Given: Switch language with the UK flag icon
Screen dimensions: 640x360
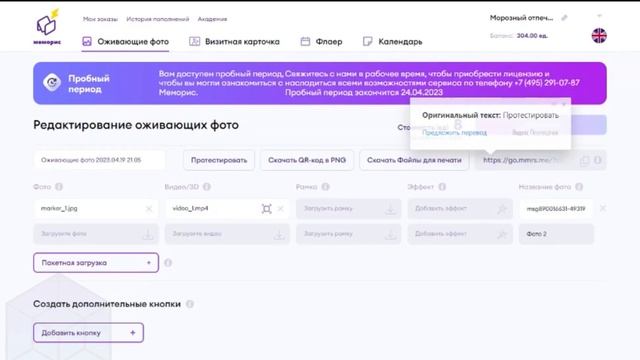Looking at the screenshot, I should click(599, 36).
